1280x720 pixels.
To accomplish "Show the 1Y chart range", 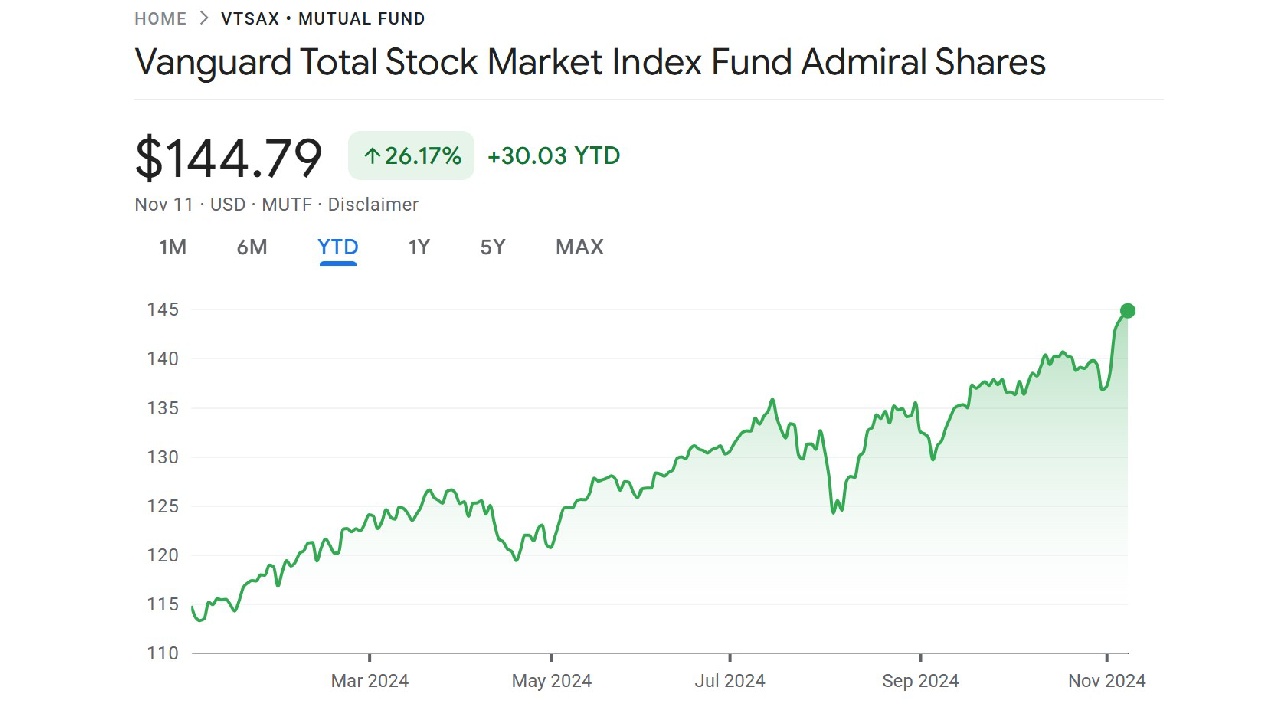I will pos(419,247).
